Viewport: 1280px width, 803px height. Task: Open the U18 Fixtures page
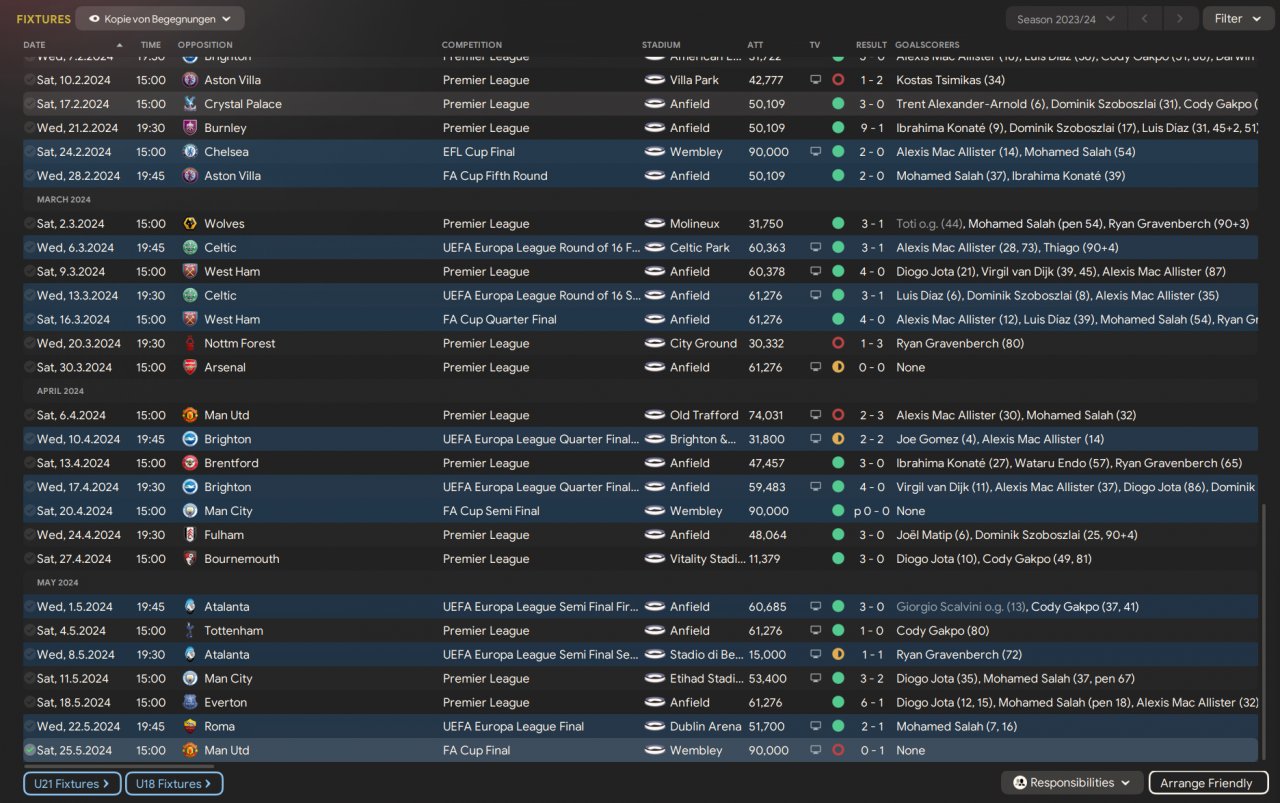[174, 784]
